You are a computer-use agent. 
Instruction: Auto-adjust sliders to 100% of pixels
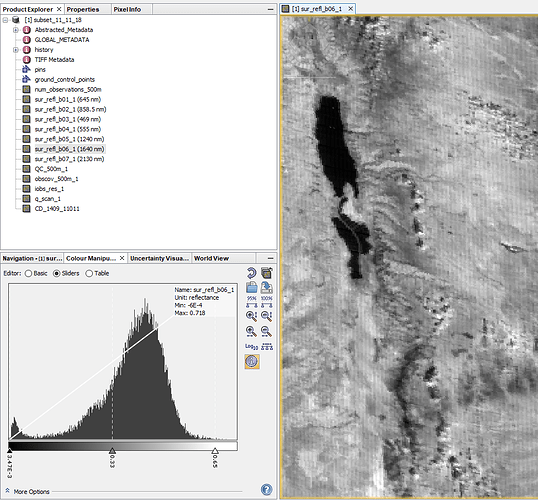coord(267,302)
